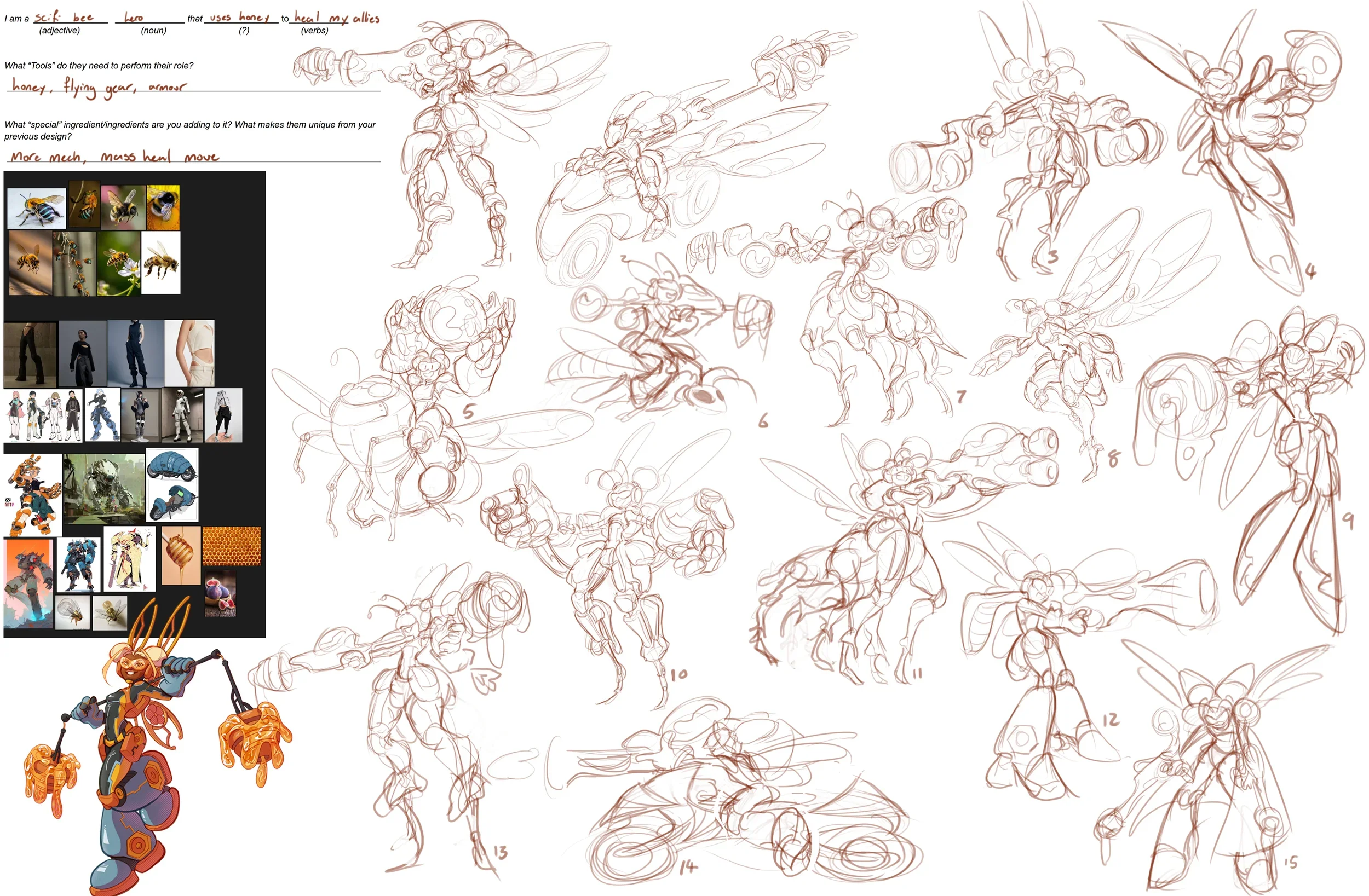Select the blue armored motorcycle reference image
The image size is (1369, 896).
[x=172, y=485]
